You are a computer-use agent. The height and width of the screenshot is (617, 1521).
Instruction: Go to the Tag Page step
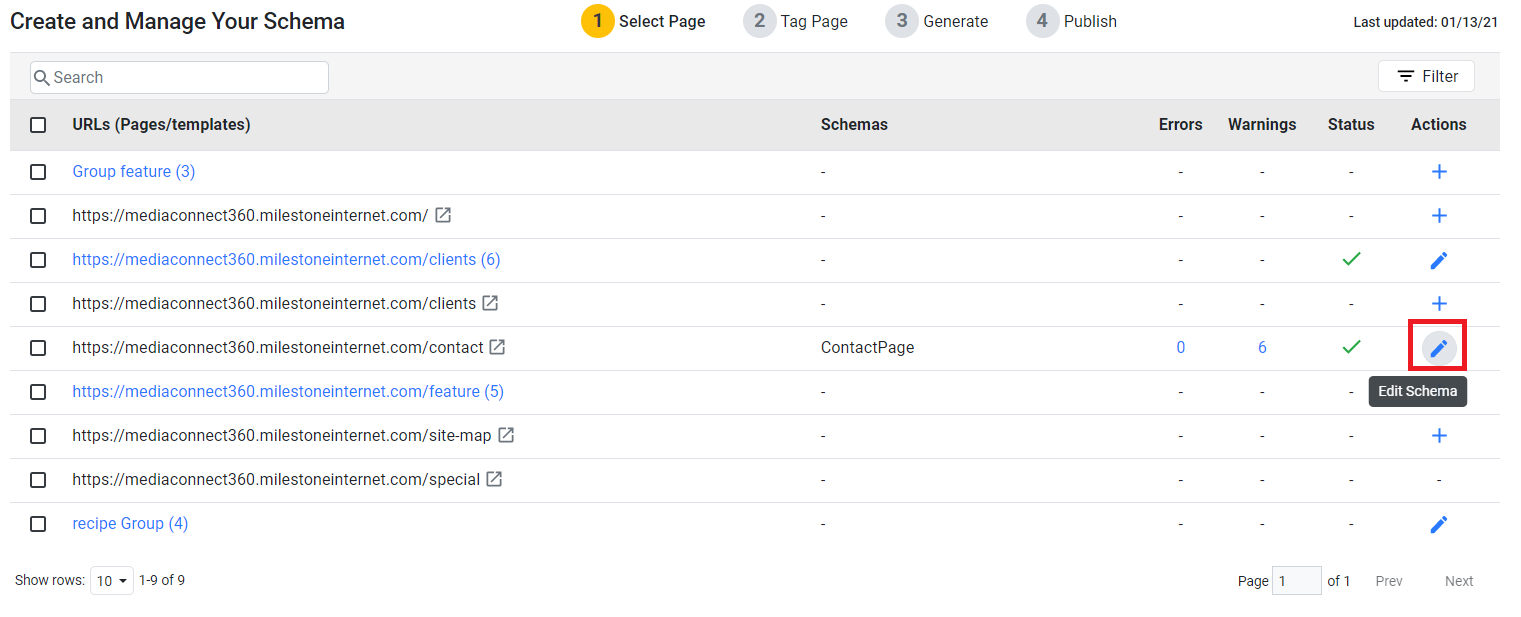point(796,21)
